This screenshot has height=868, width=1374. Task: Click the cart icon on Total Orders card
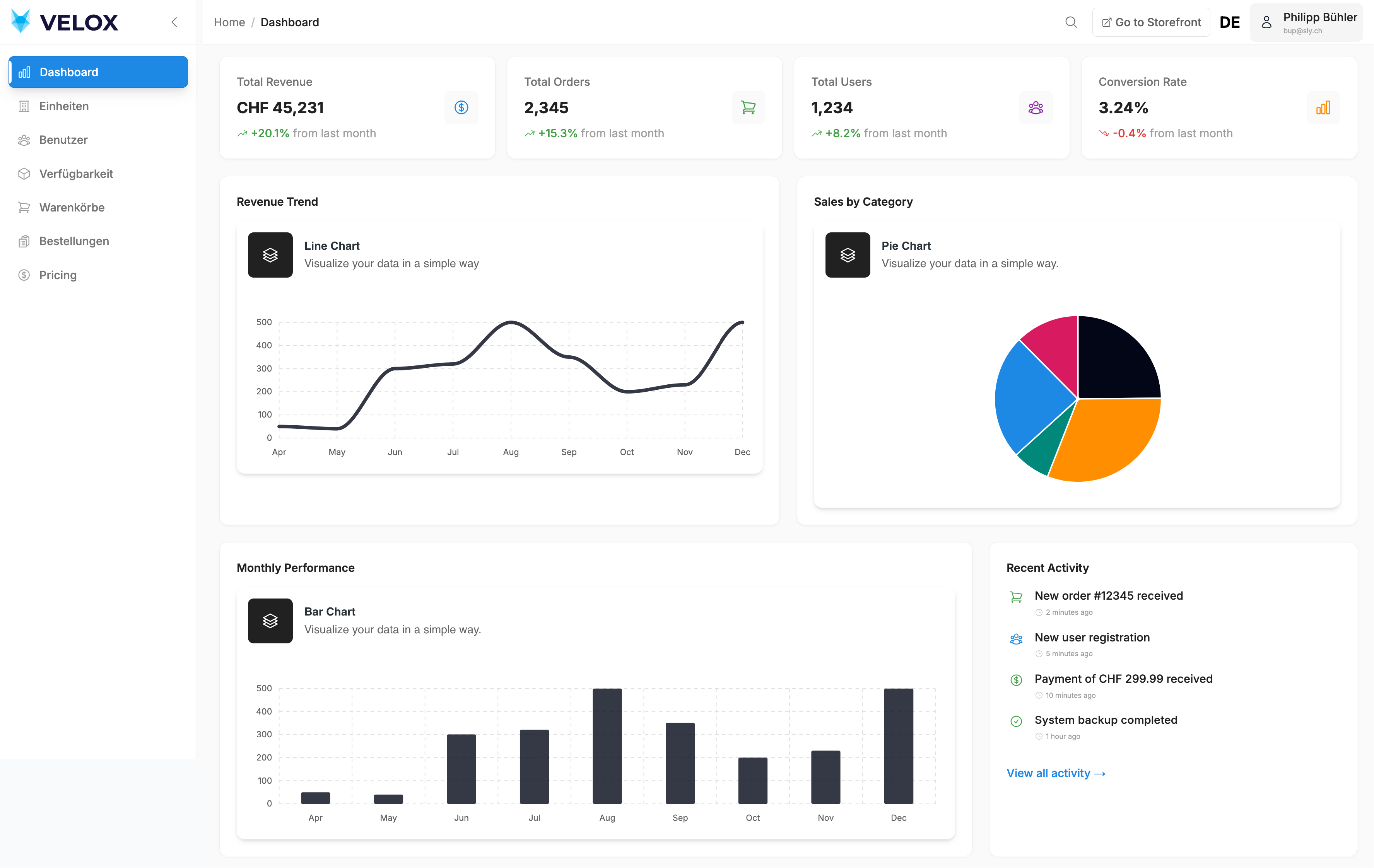[x=748, y=107]
